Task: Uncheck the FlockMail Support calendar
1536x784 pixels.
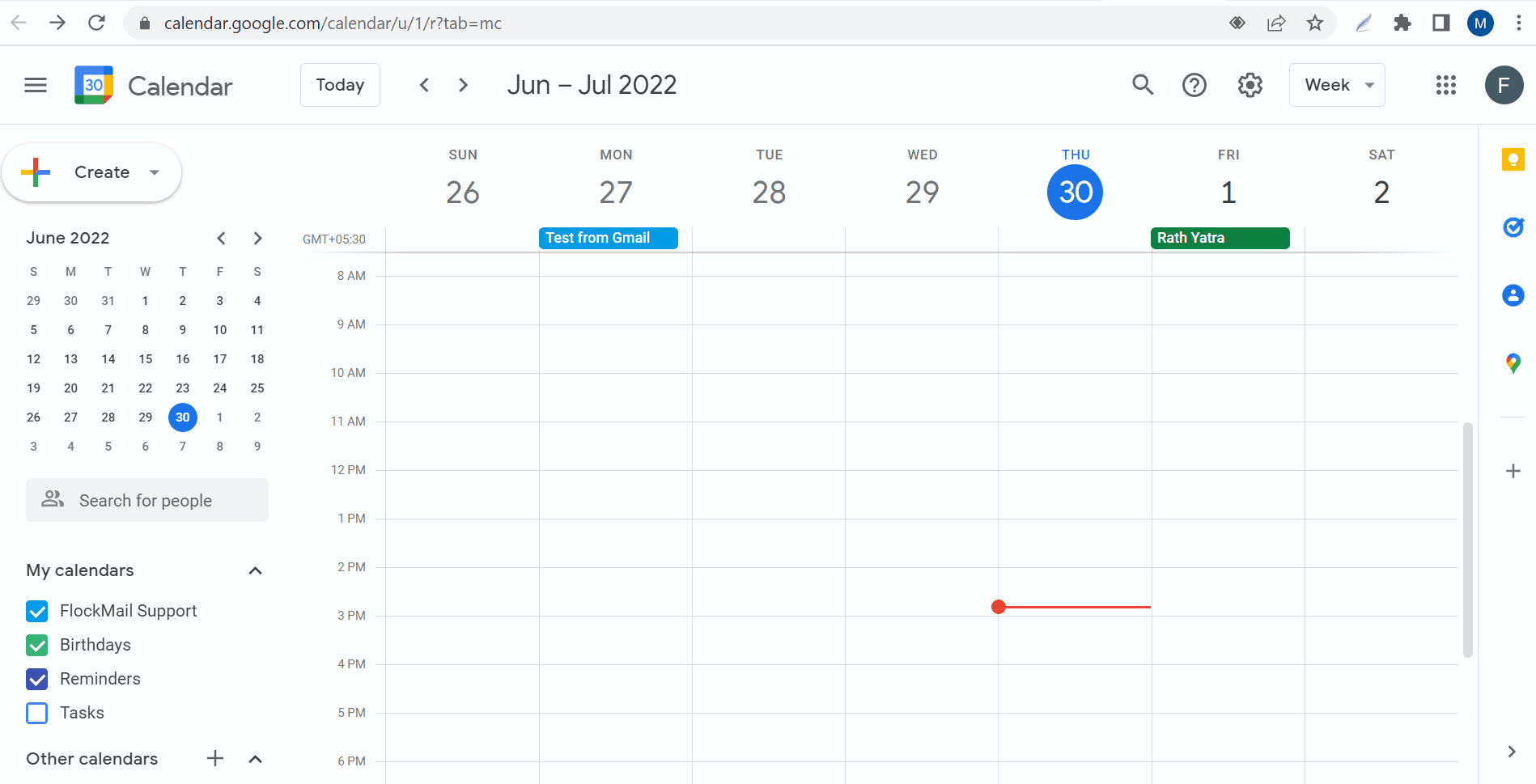Action: tap(37, 611)
